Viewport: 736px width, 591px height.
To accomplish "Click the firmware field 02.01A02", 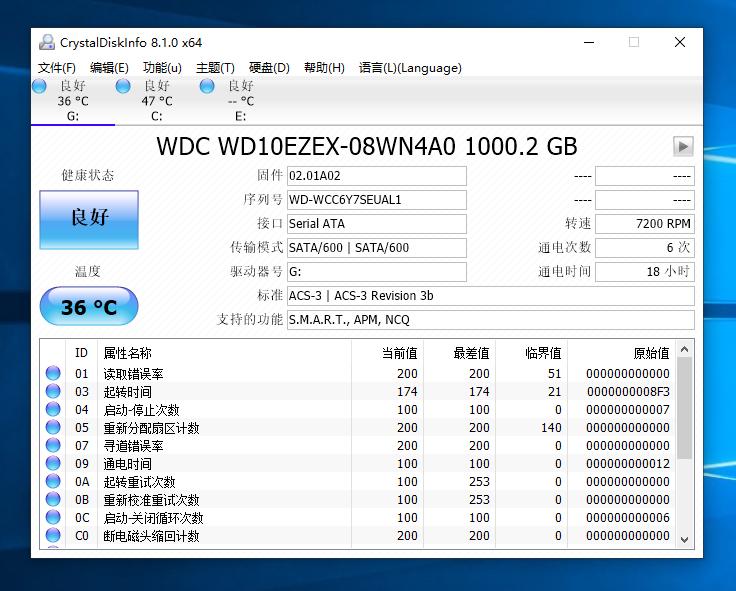I will pos(376,176).
